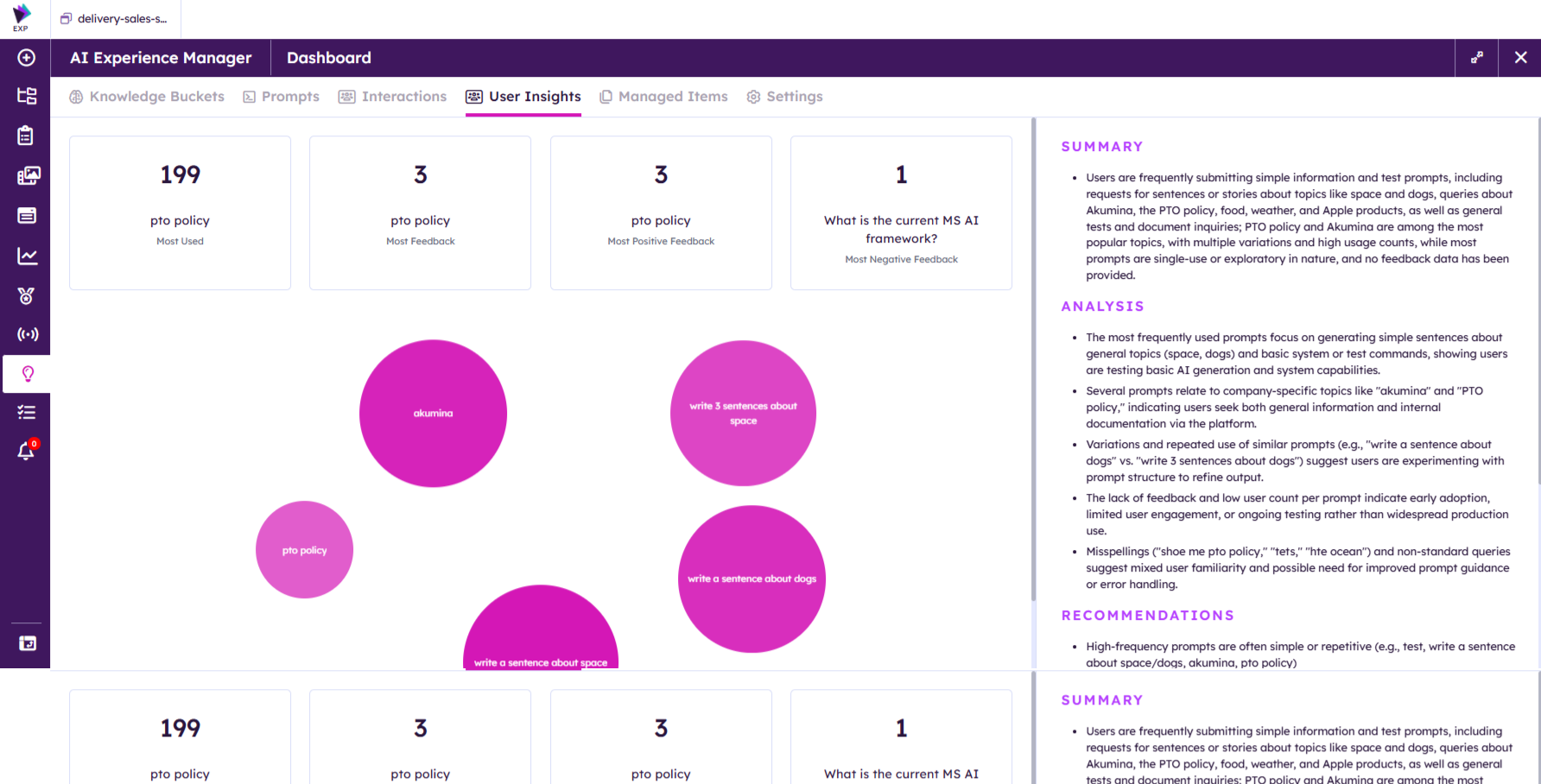Close the AI Experience Manager dashboard
Image resolution: width=1541 pixels, height=784 pixels.
pyautogui.click(x=1520, y=58)
